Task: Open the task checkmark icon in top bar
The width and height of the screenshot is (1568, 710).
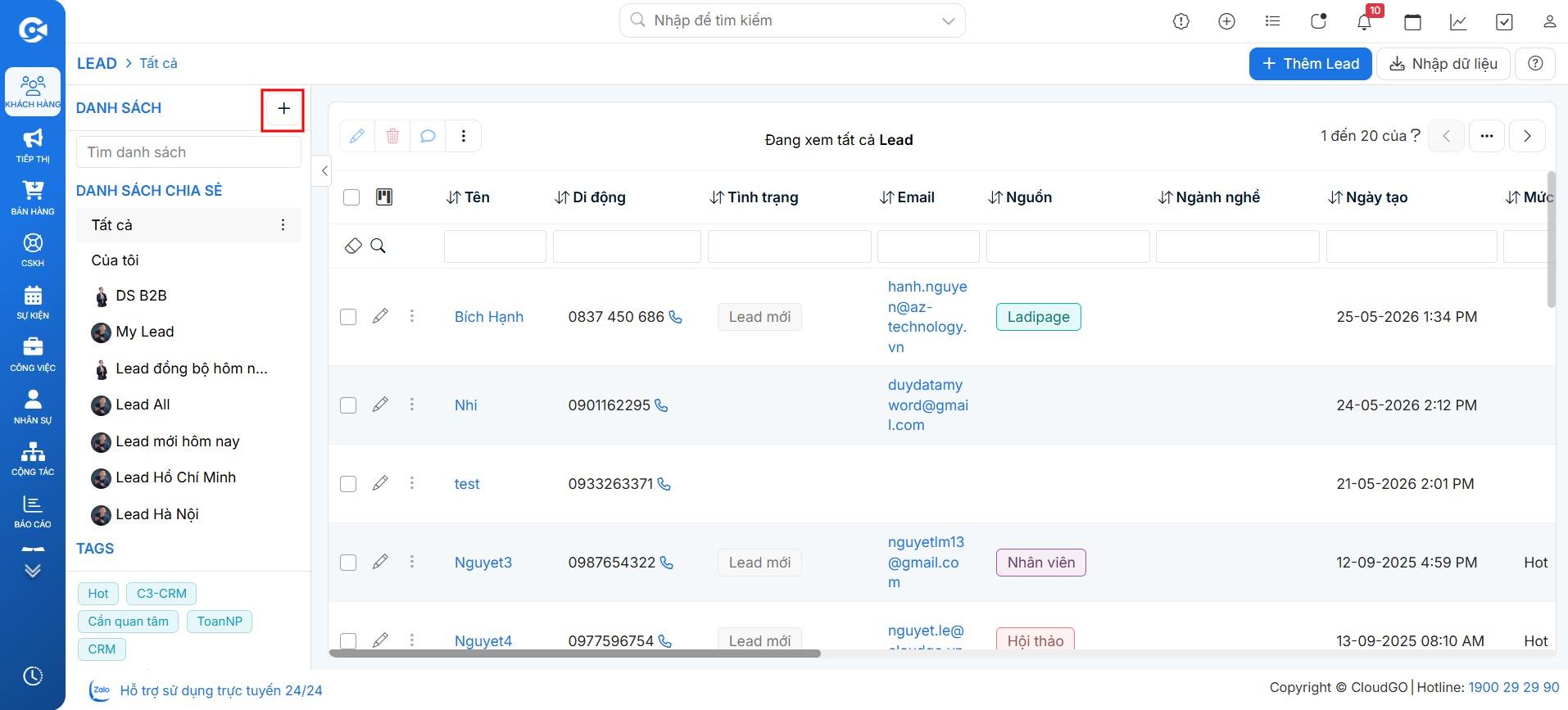Action: (1504, 22)
